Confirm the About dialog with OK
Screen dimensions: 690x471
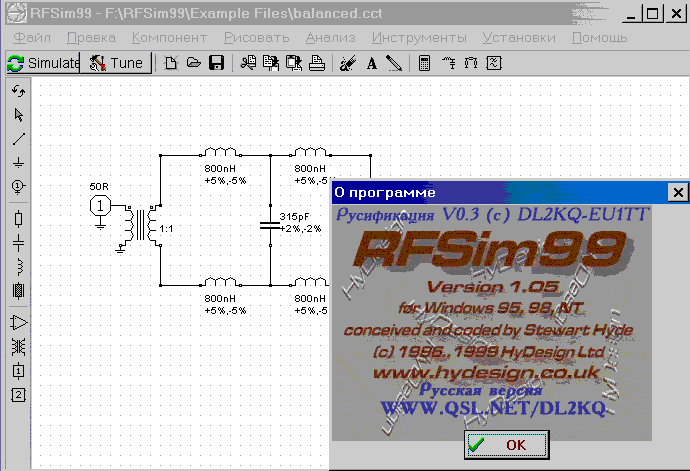(x=506, y=445)
